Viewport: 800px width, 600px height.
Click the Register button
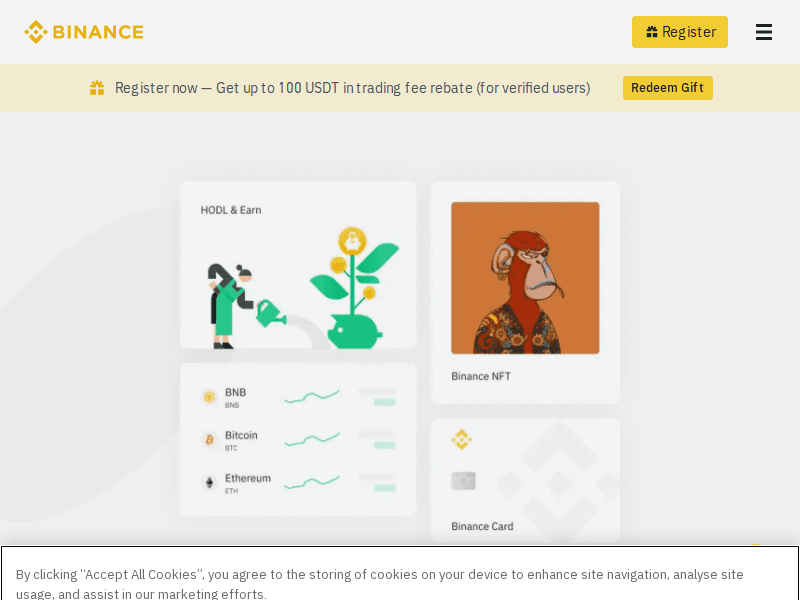pos(680,32)
